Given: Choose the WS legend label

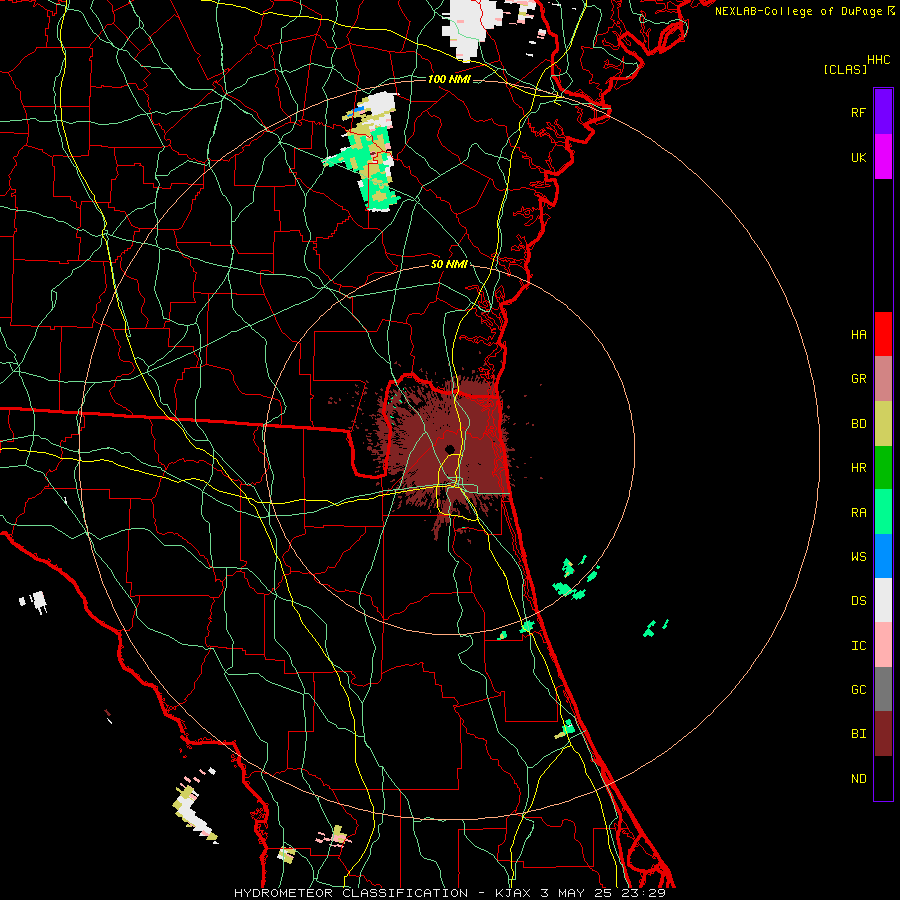Looking at the screenshot, I should point(858,557).
